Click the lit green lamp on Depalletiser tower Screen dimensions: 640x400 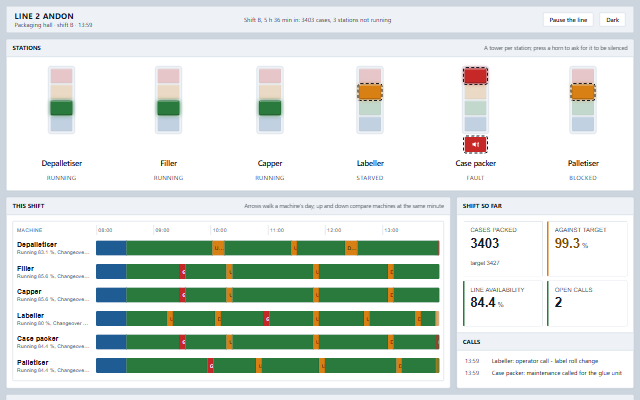(62, 108)
